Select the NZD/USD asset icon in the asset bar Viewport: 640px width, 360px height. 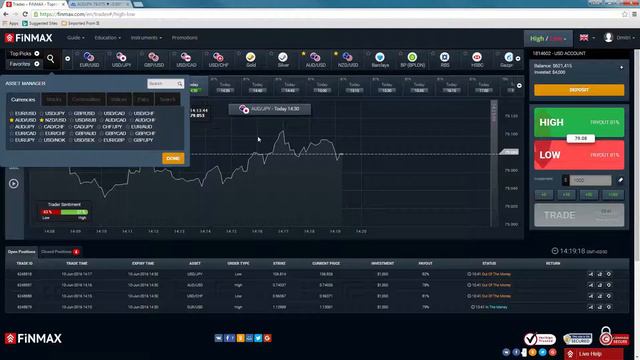point(347,57)
